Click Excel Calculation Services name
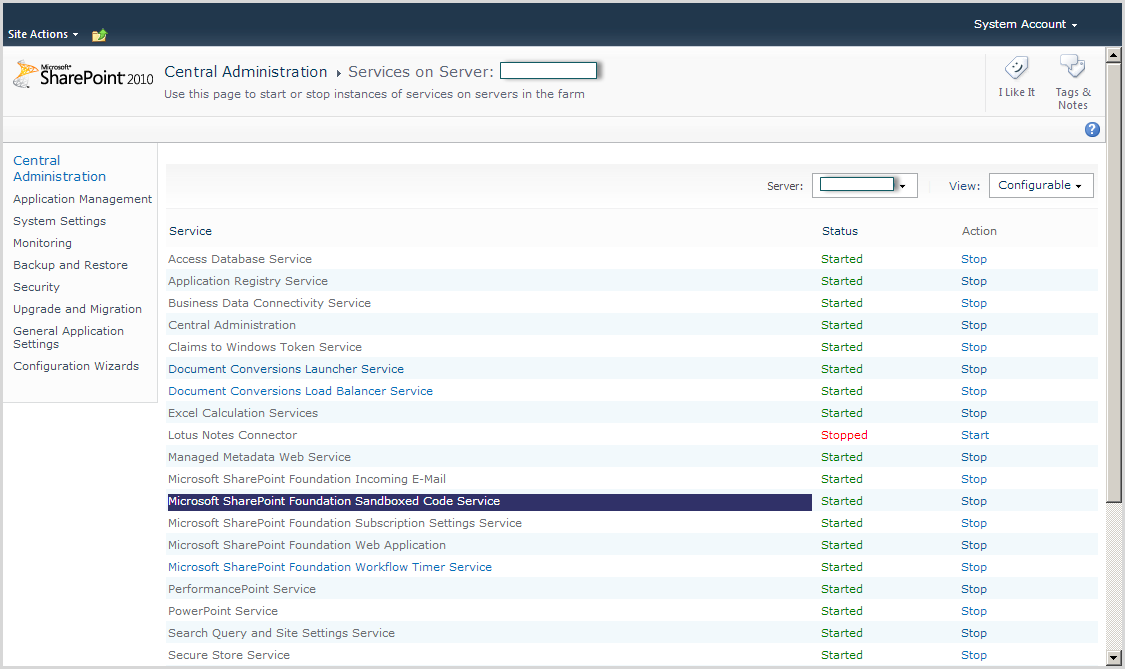Screen dimensions: 1125x669 (x=243, y=413)
